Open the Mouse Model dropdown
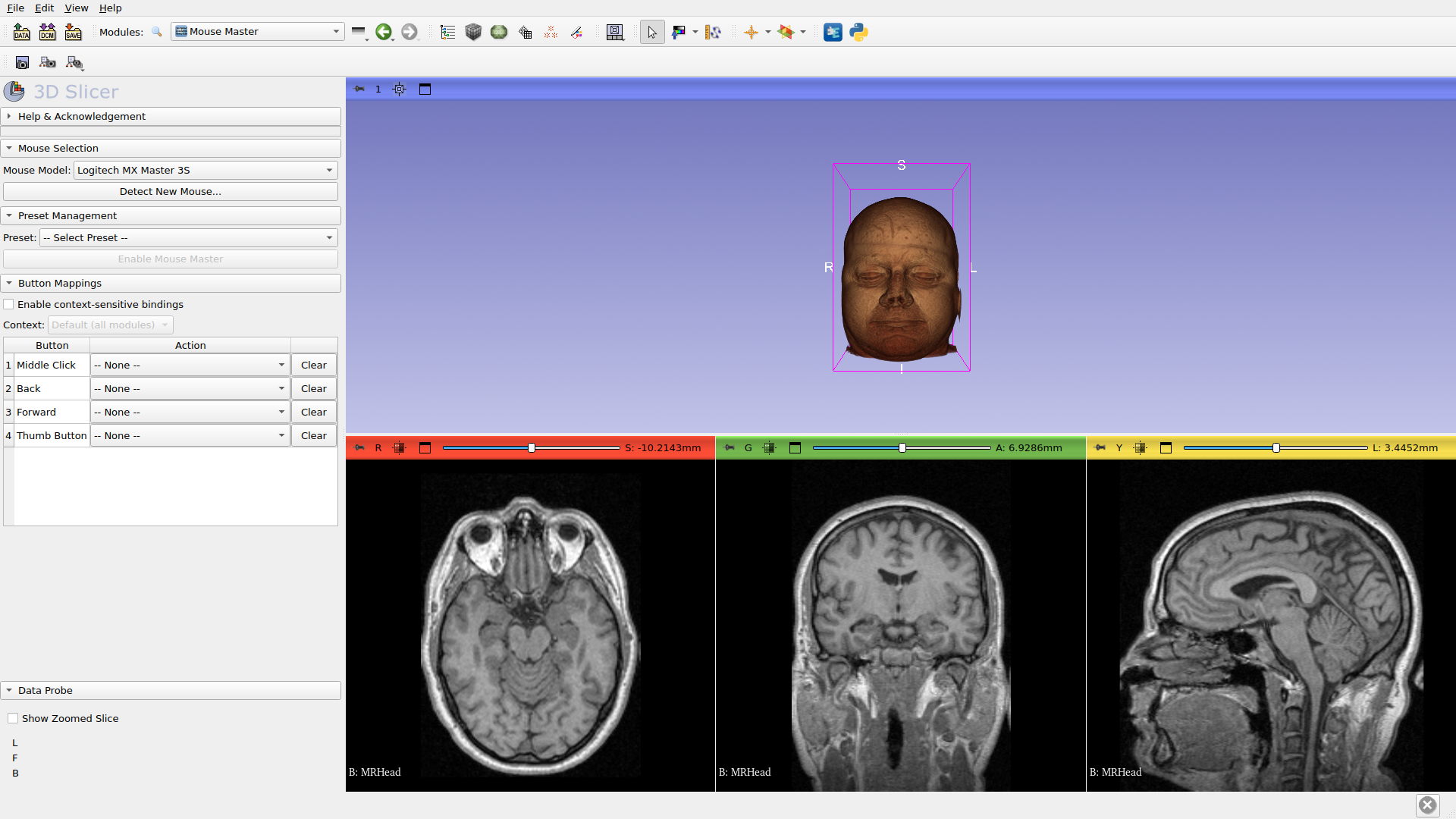 tap(205, 170)
